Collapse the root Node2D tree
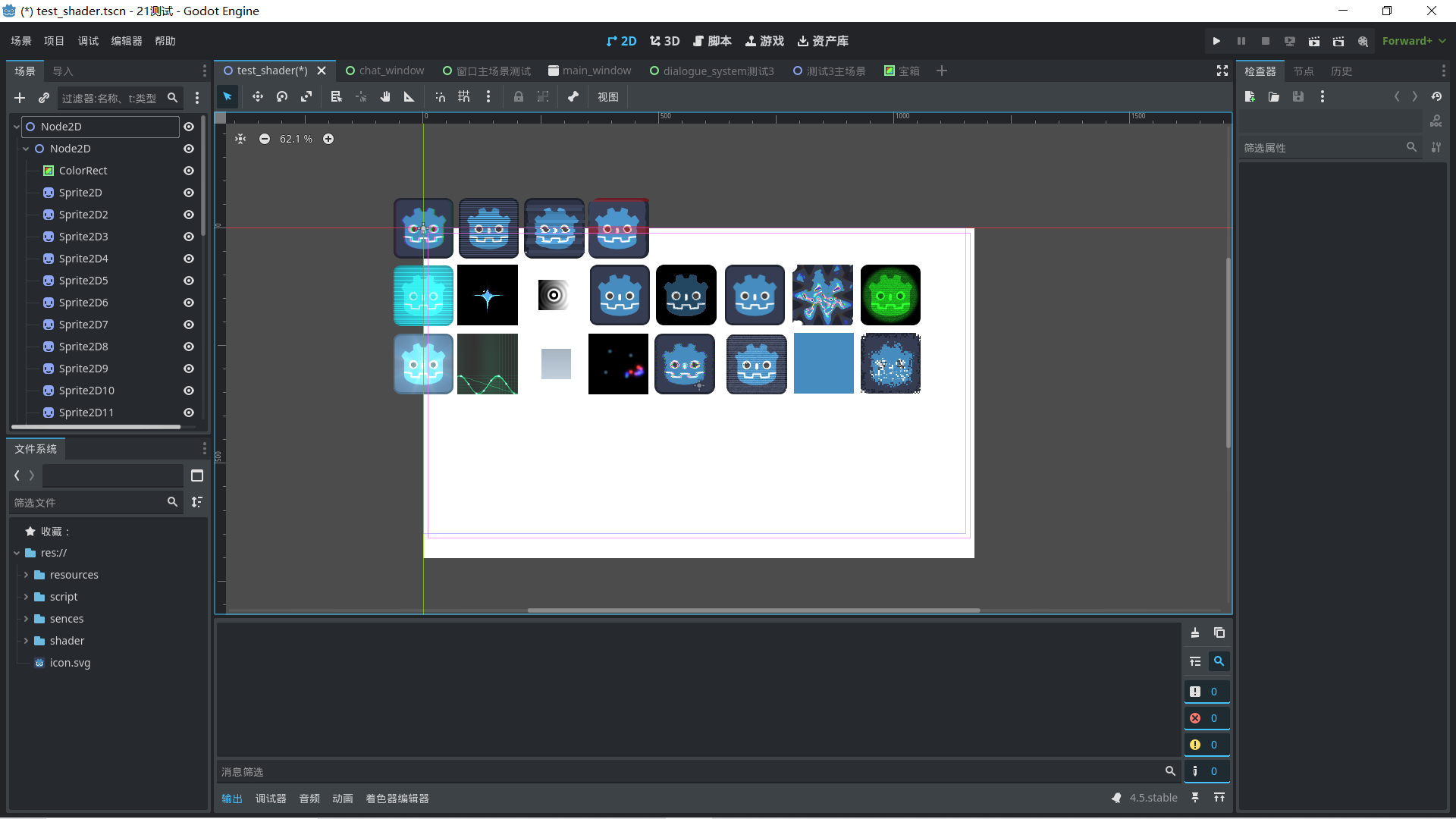Screen dimensions: 1456x819 (x=17, y=127)
